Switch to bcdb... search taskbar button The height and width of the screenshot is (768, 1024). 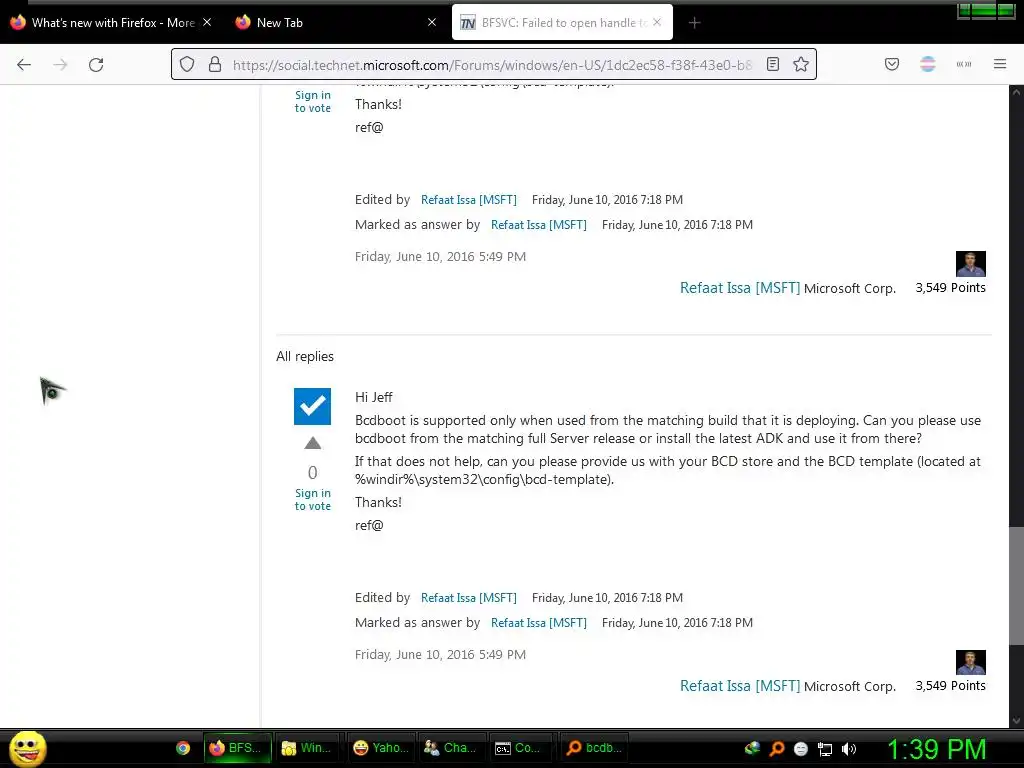coord(594,748)
